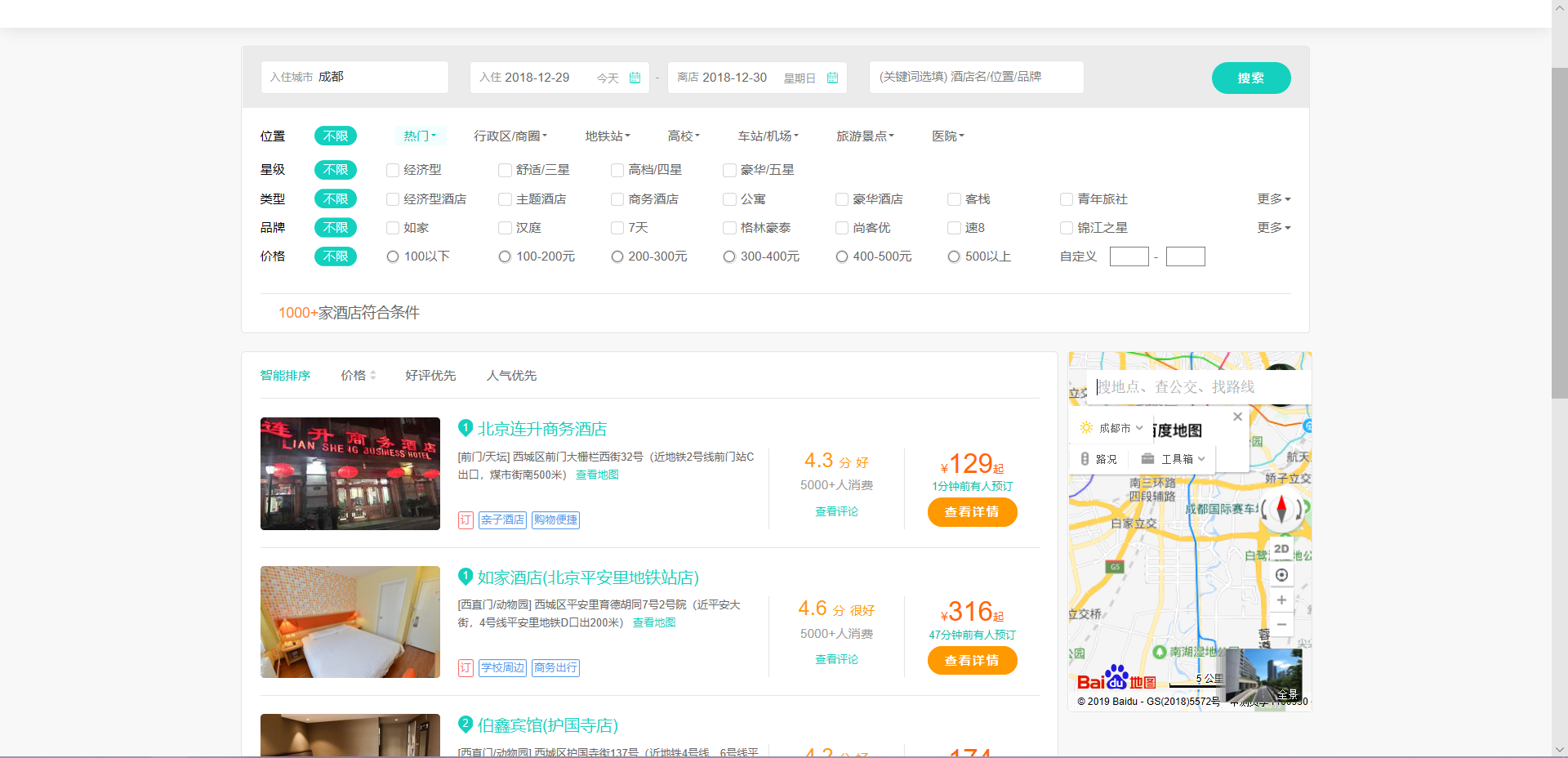The height and width of the screenshot is (758, 1568).
Task: Zoom out on the Baidu map
Action: tap(1281, 625)
